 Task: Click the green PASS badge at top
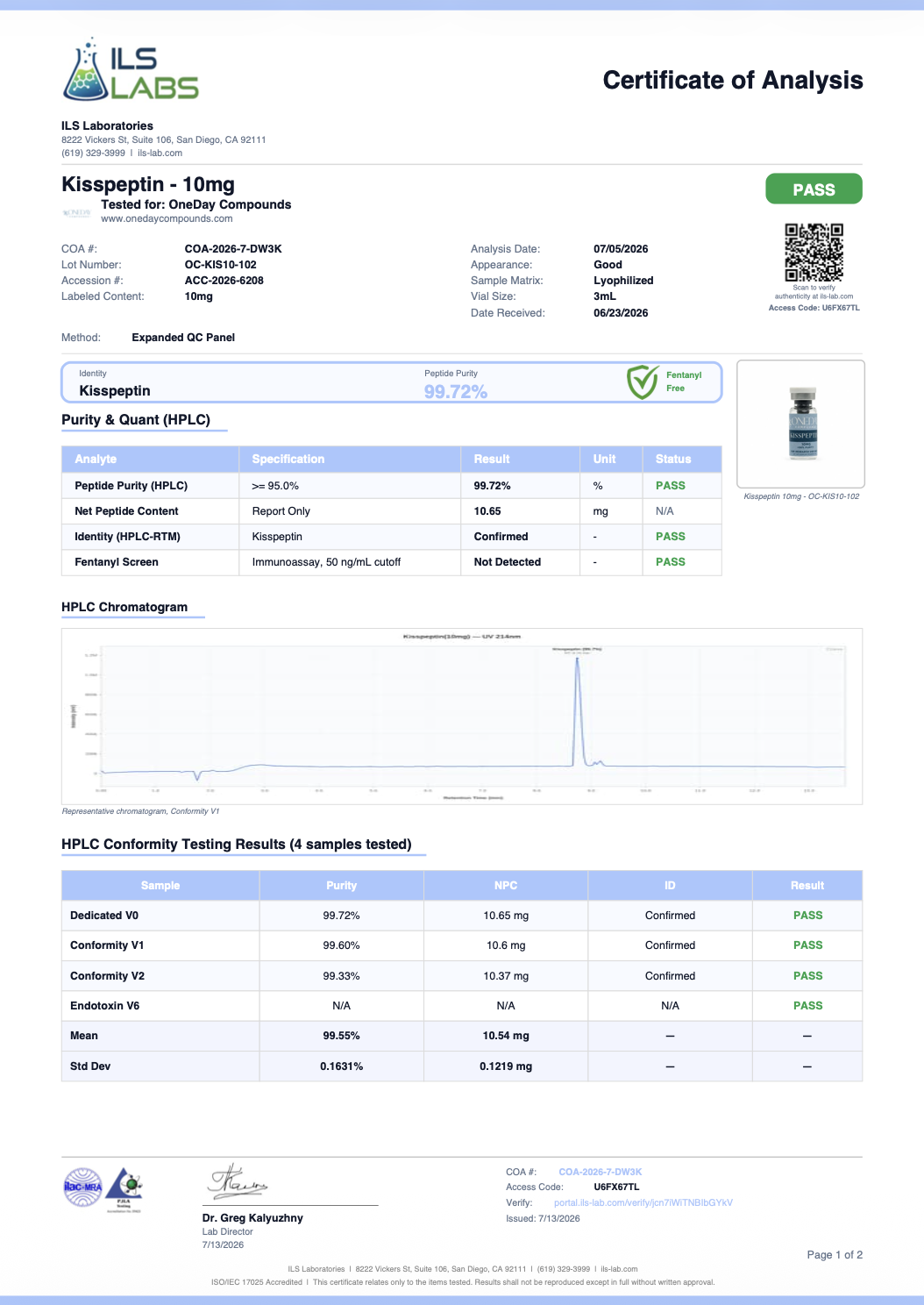(814, 189)
